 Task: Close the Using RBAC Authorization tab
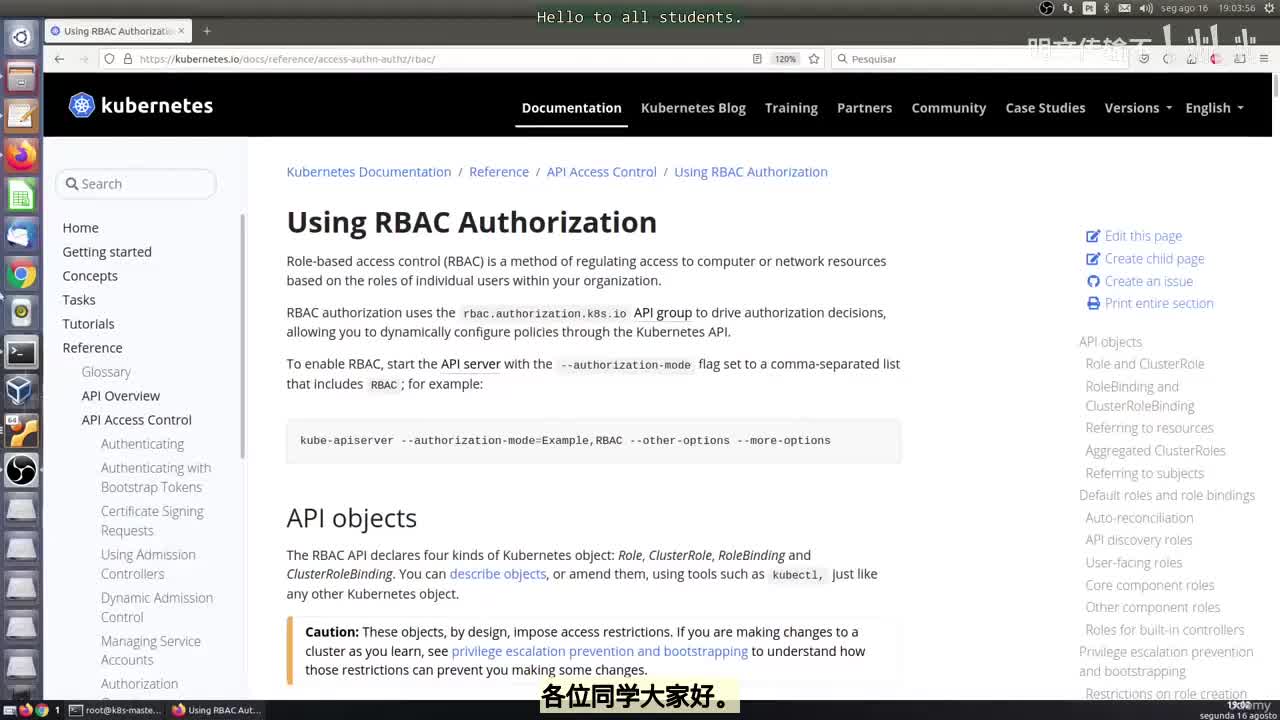point(181,31)
